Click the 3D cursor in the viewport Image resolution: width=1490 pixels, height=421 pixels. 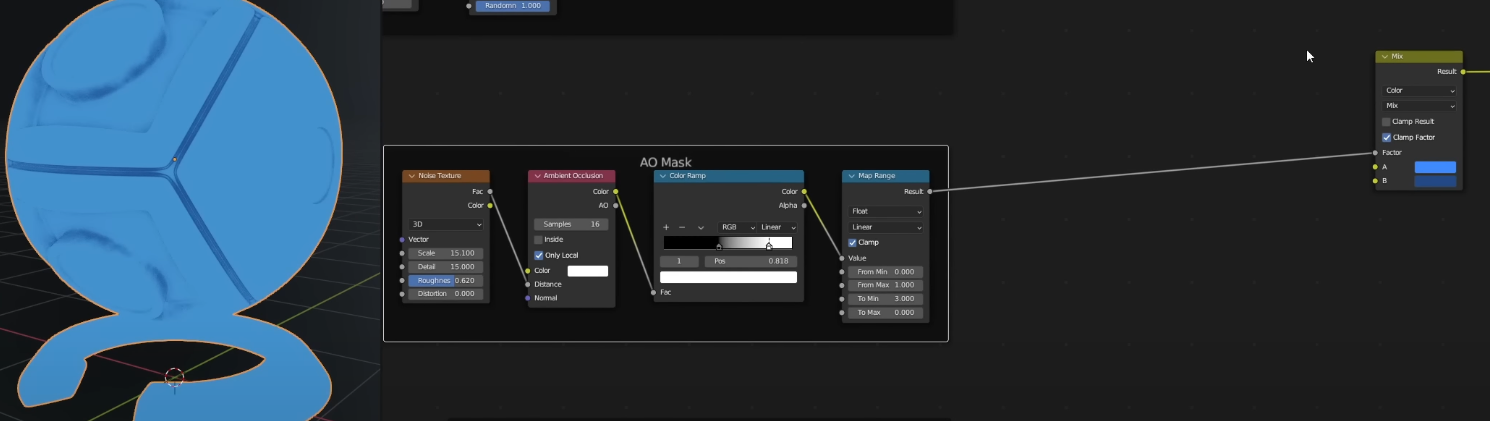coord(174,377)
